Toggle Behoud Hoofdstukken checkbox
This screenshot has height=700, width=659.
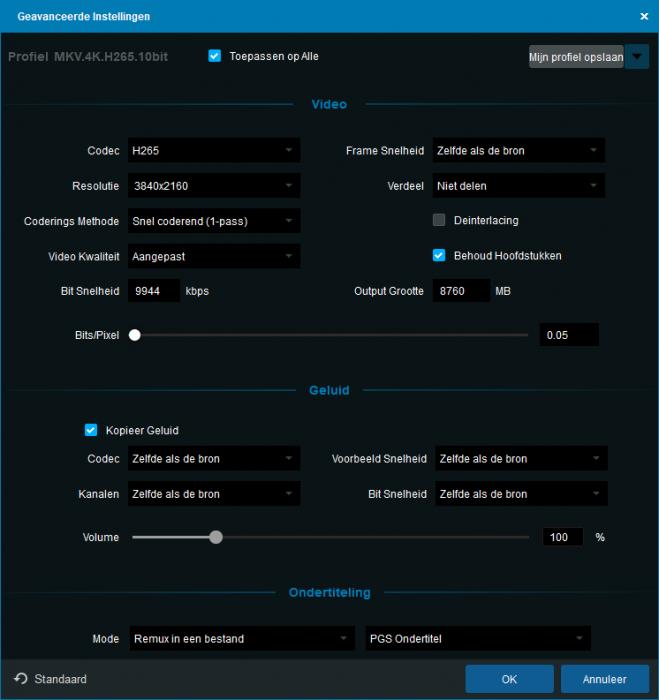(x=439, y=255)
